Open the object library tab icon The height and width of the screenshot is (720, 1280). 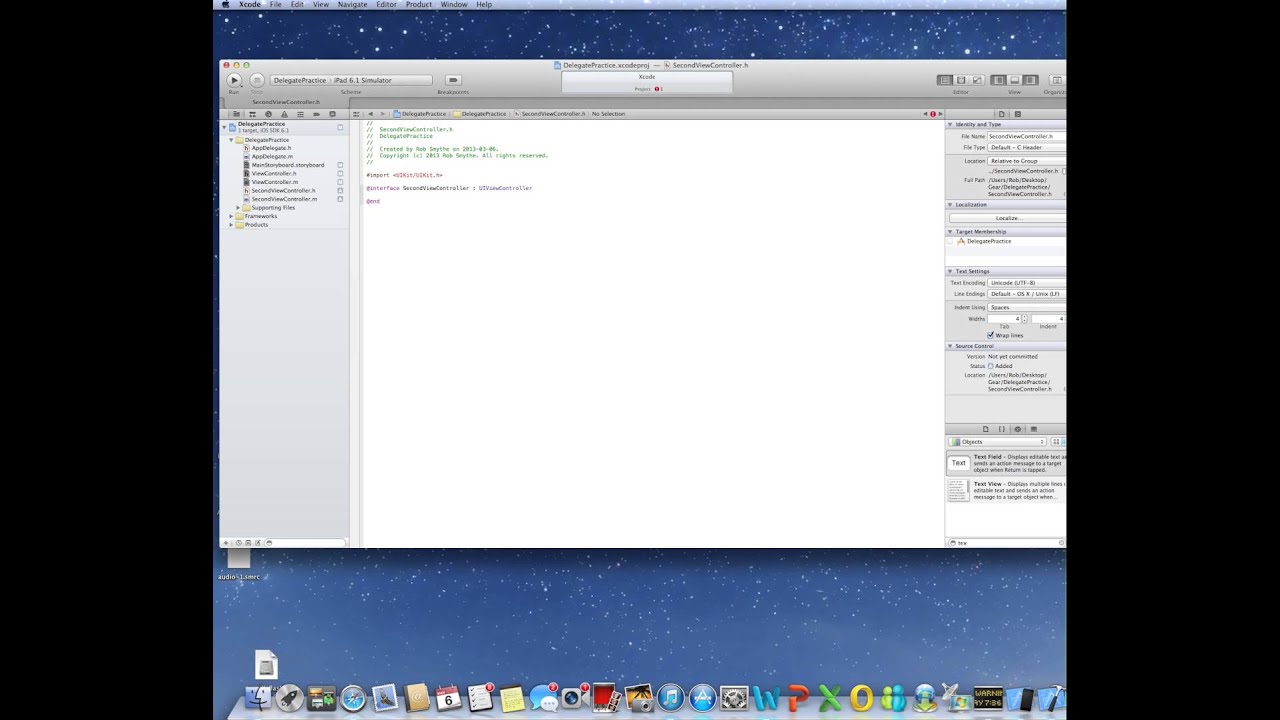click(x=1018, y=429)
